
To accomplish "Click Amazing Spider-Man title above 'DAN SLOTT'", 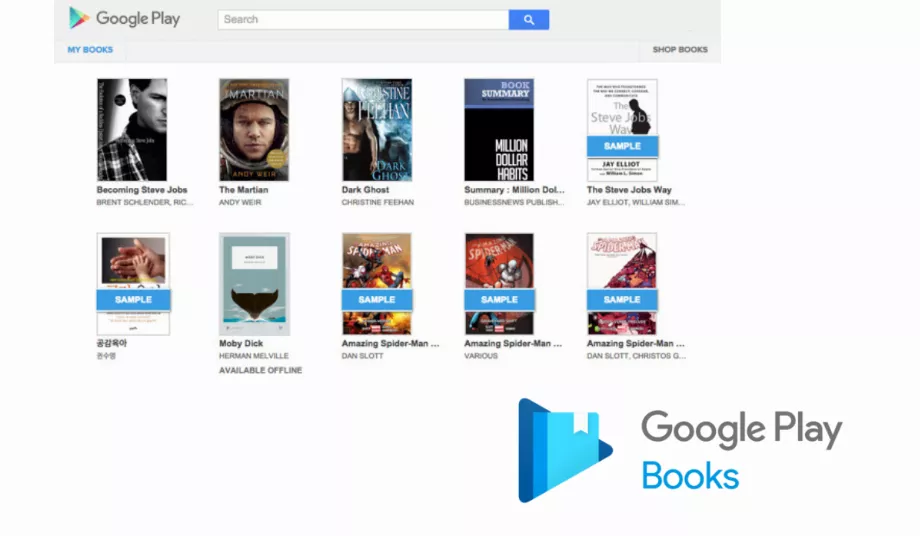I will pos(390,344).
